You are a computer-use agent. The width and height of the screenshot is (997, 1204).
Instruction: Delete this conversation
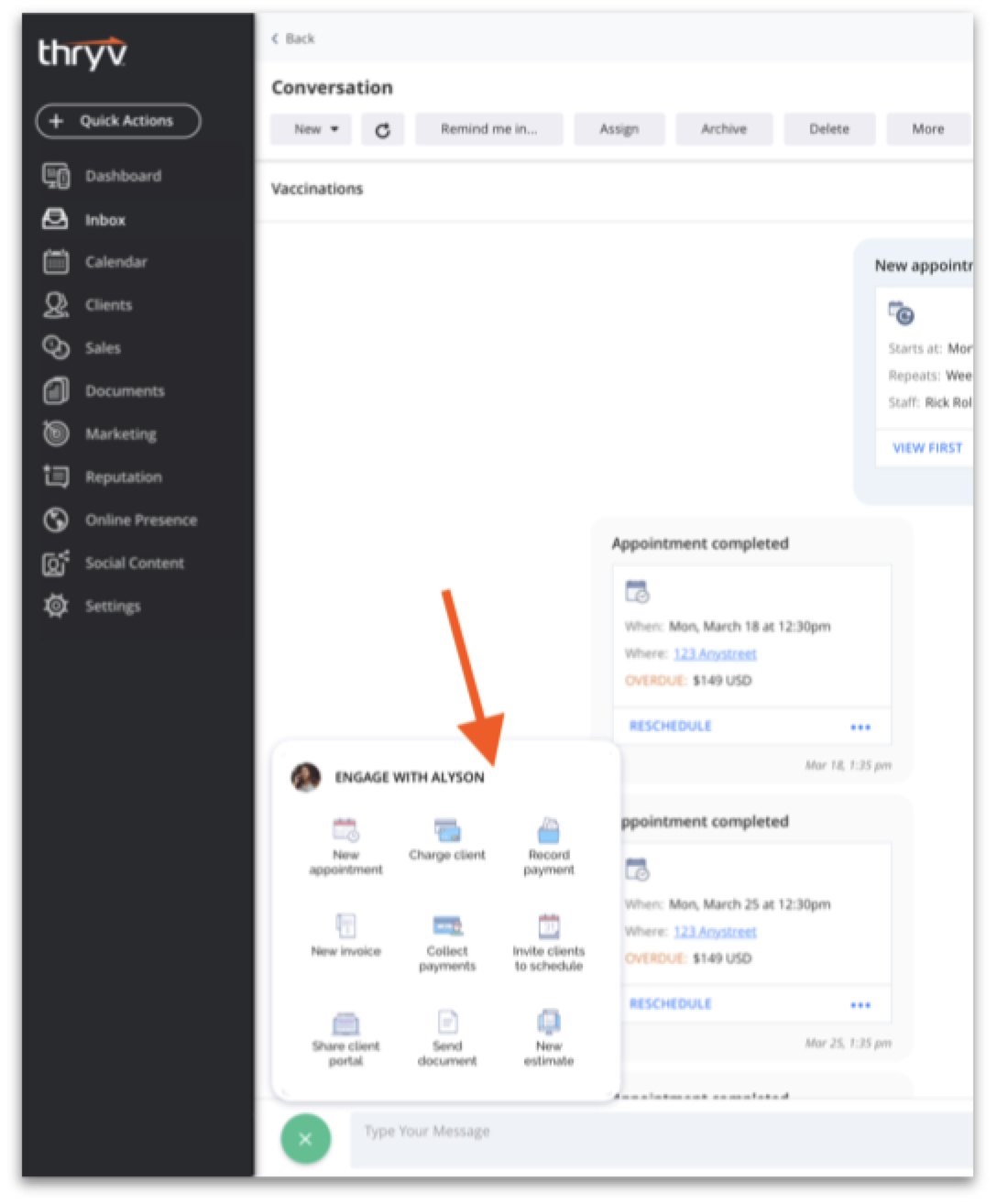point(829,130)
